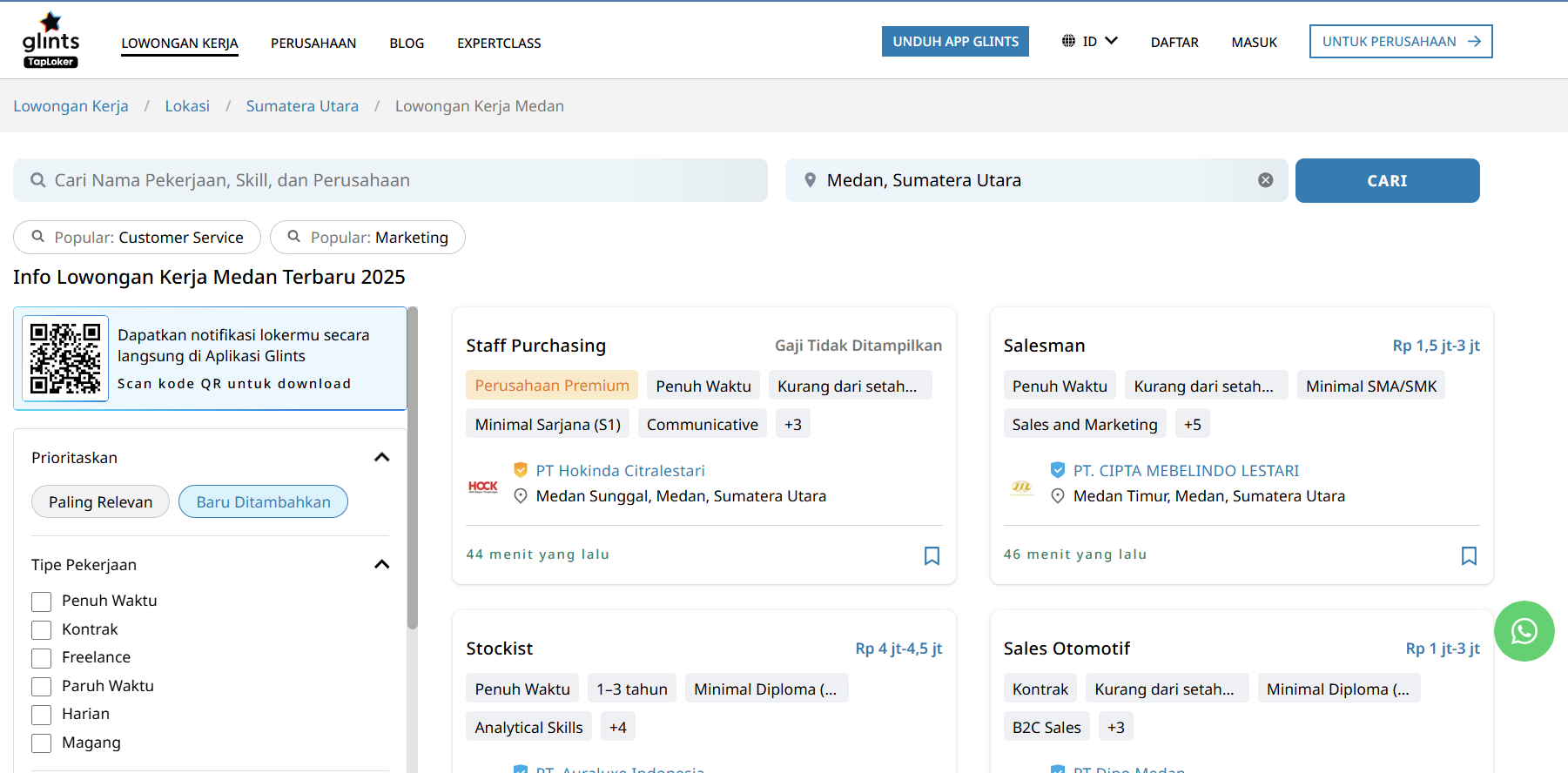The width and height of the screenshot is (1568, 773).
Task: Click the Unduh App Glints button
Action: (955, 41)
